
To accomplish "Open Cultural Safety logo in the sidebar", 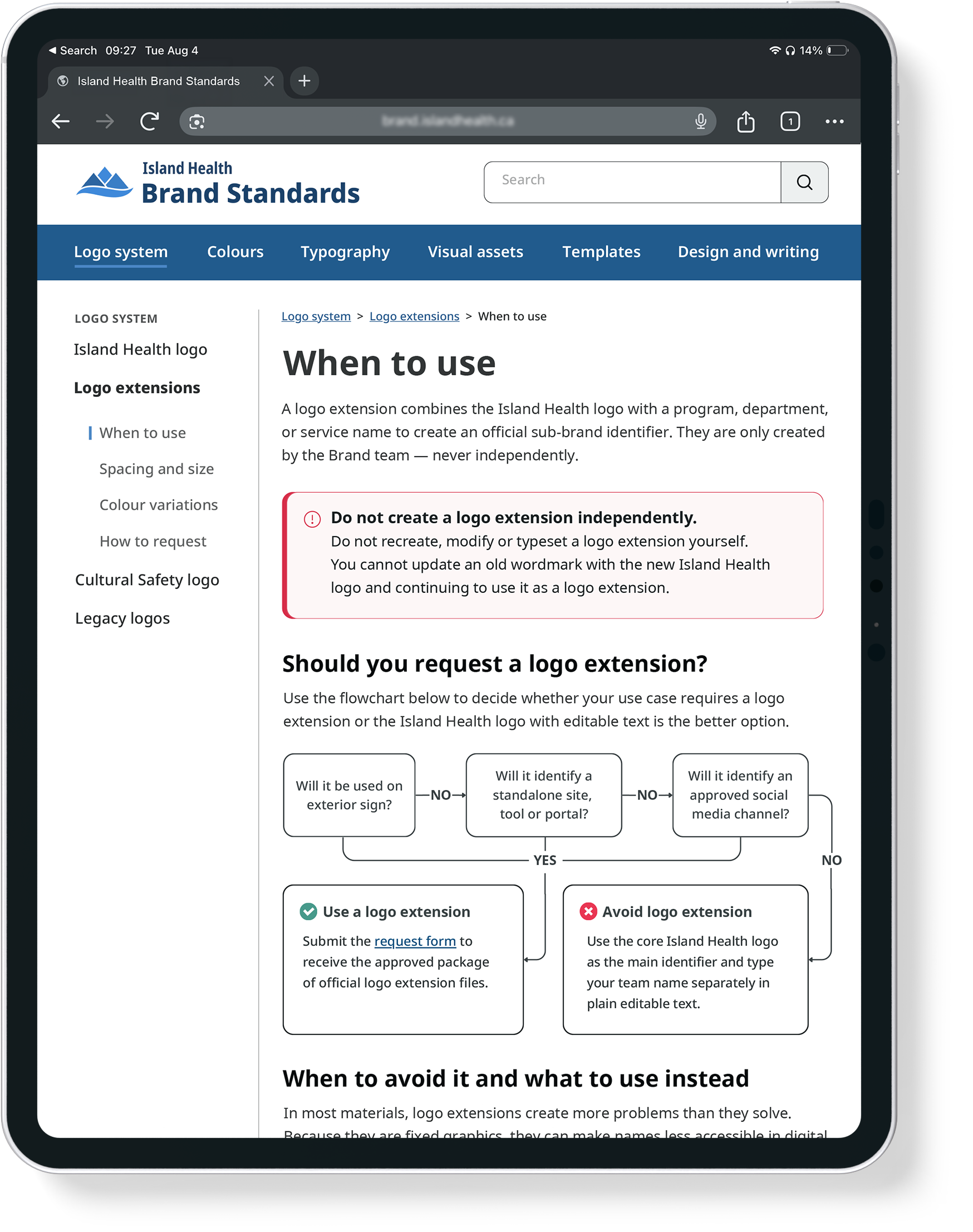I will pos(147,580).
